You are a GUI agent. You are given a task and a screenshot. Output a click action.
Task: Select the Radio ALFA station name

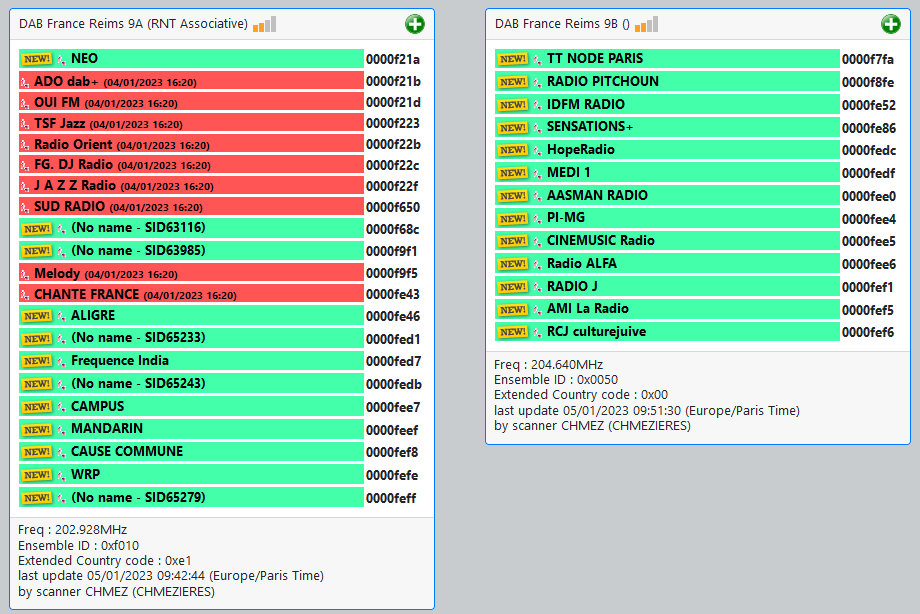click(582, 264)
